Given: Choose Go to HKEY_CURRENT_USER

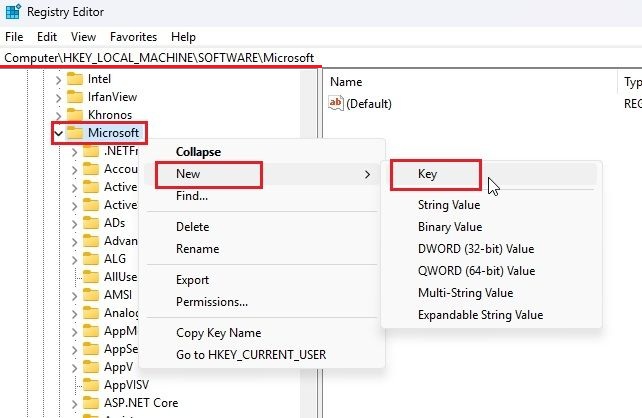Looking at the screenshot, I should coord(262,355).
